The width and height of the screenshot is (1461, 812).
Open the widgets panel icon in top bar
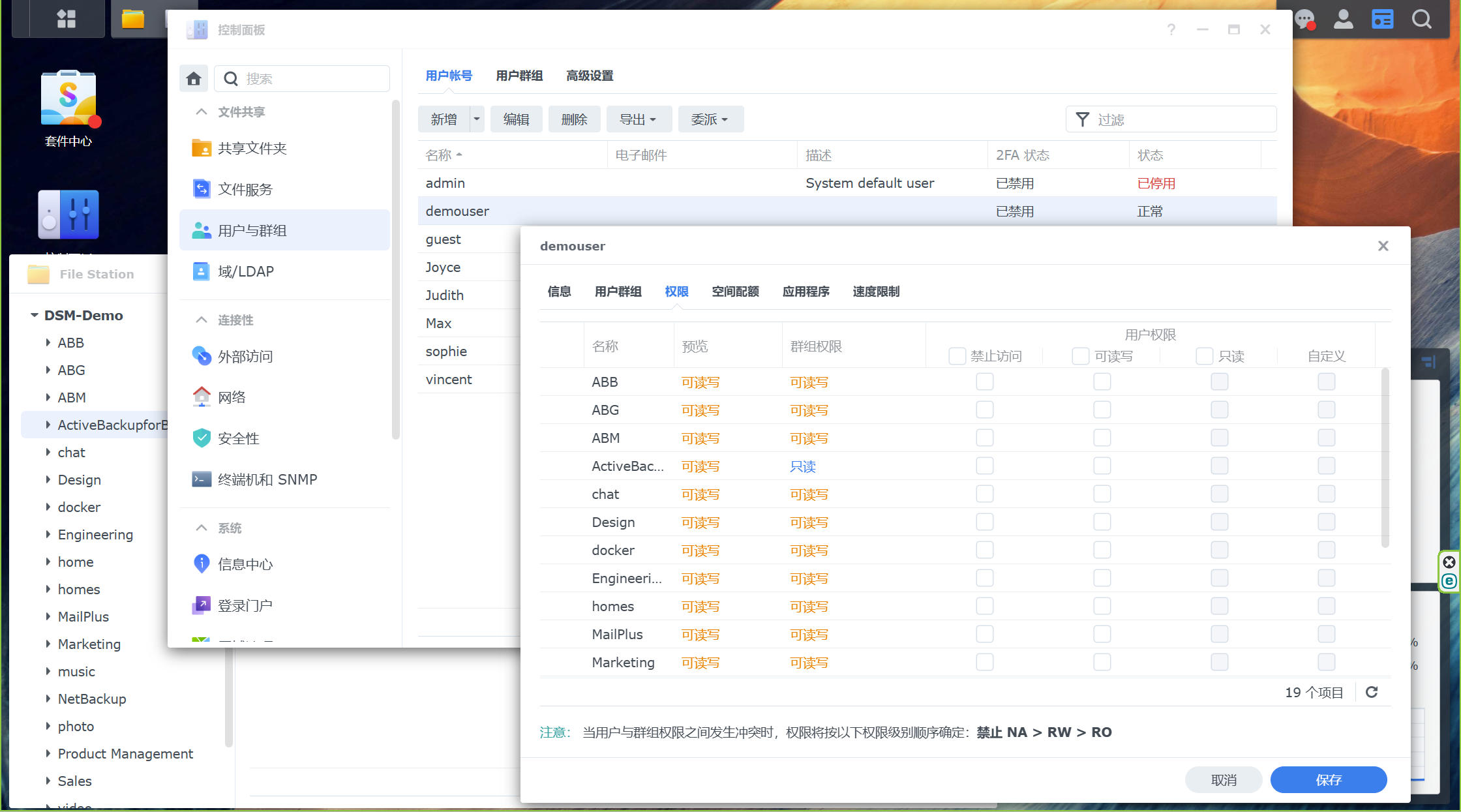pyautogui.click(x=1382, y=19)
